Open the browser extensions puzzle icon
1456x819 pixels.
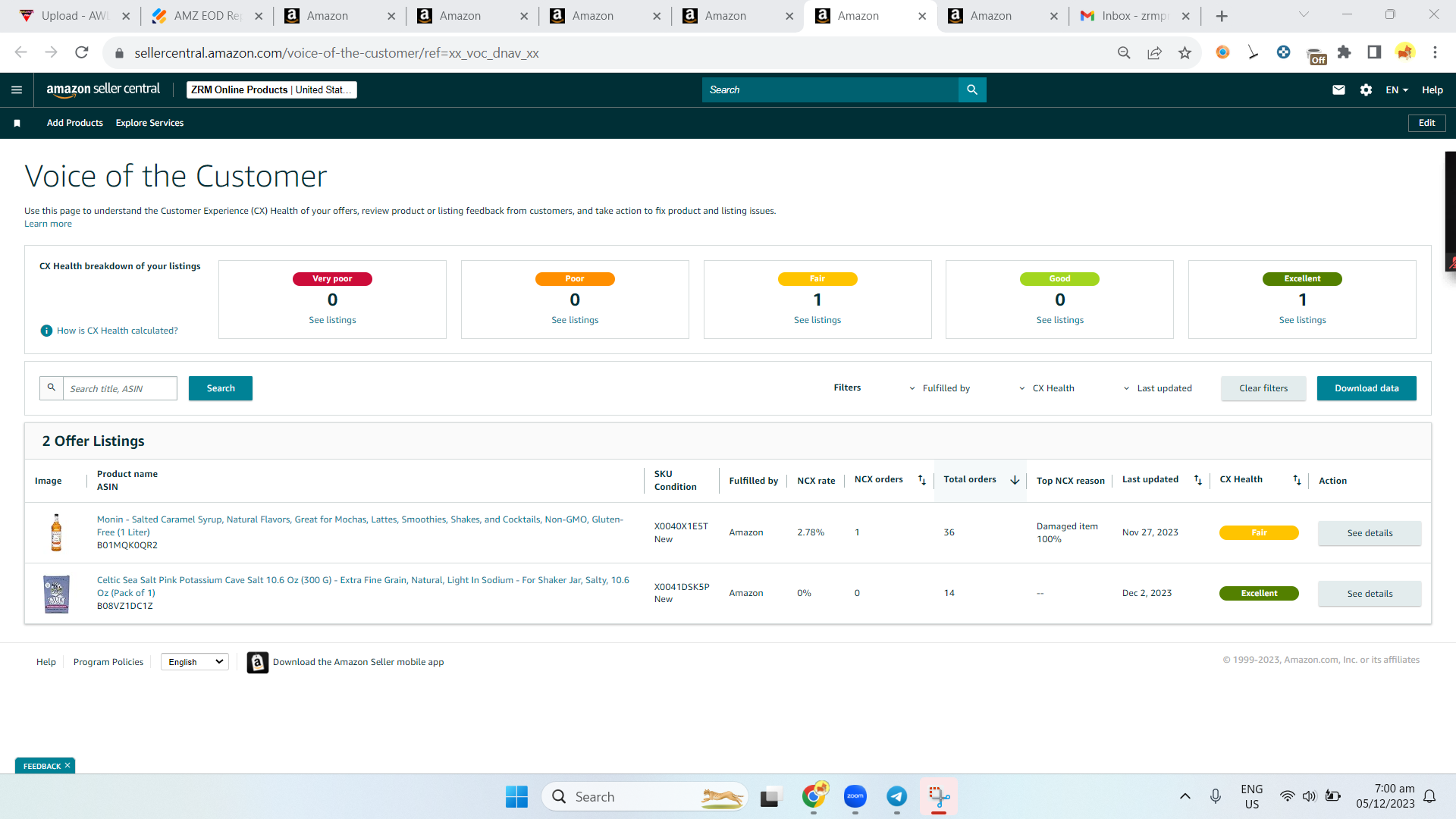(x=1344, y=52)
